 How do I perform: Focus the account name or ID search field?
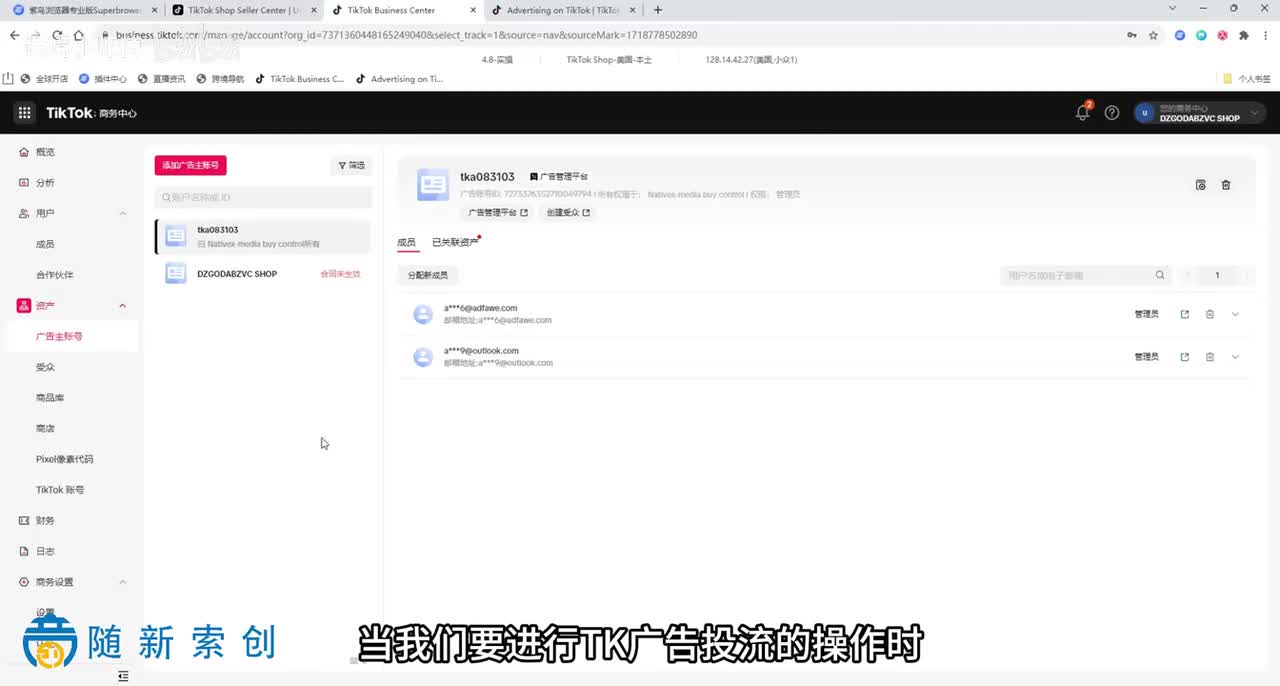tap(263, 197)
